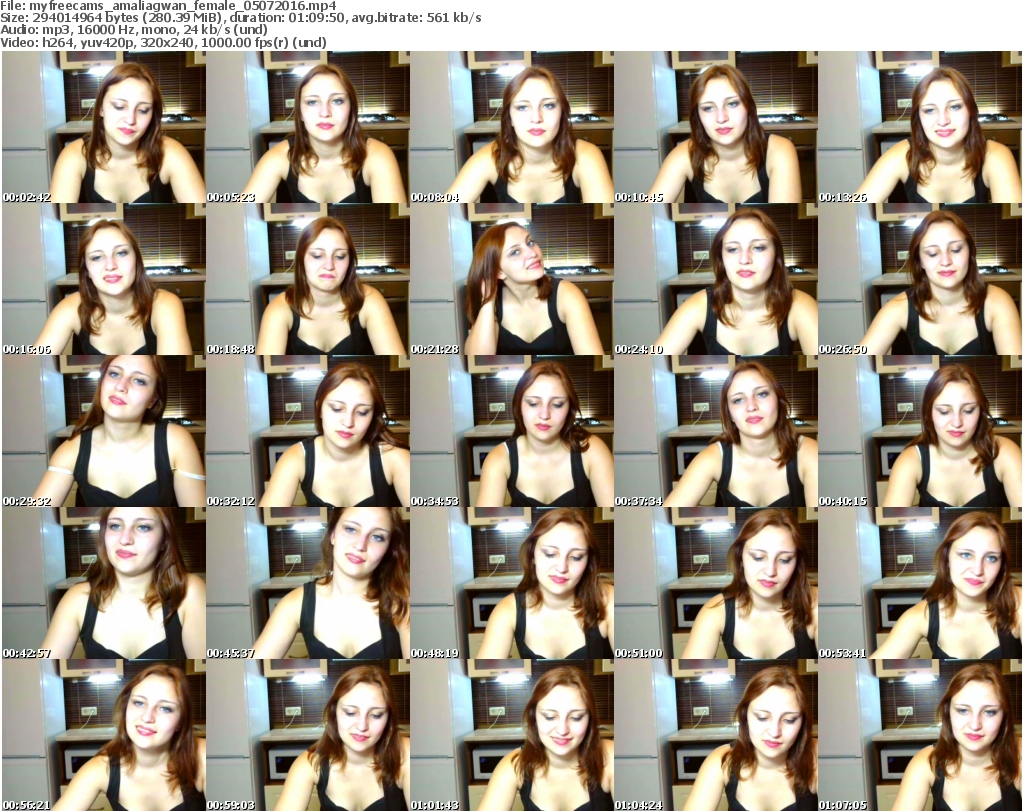This screenshot has width=1024, height=811.
Task: Click the 'File:' name header line
Action: (x=168, y=6)
